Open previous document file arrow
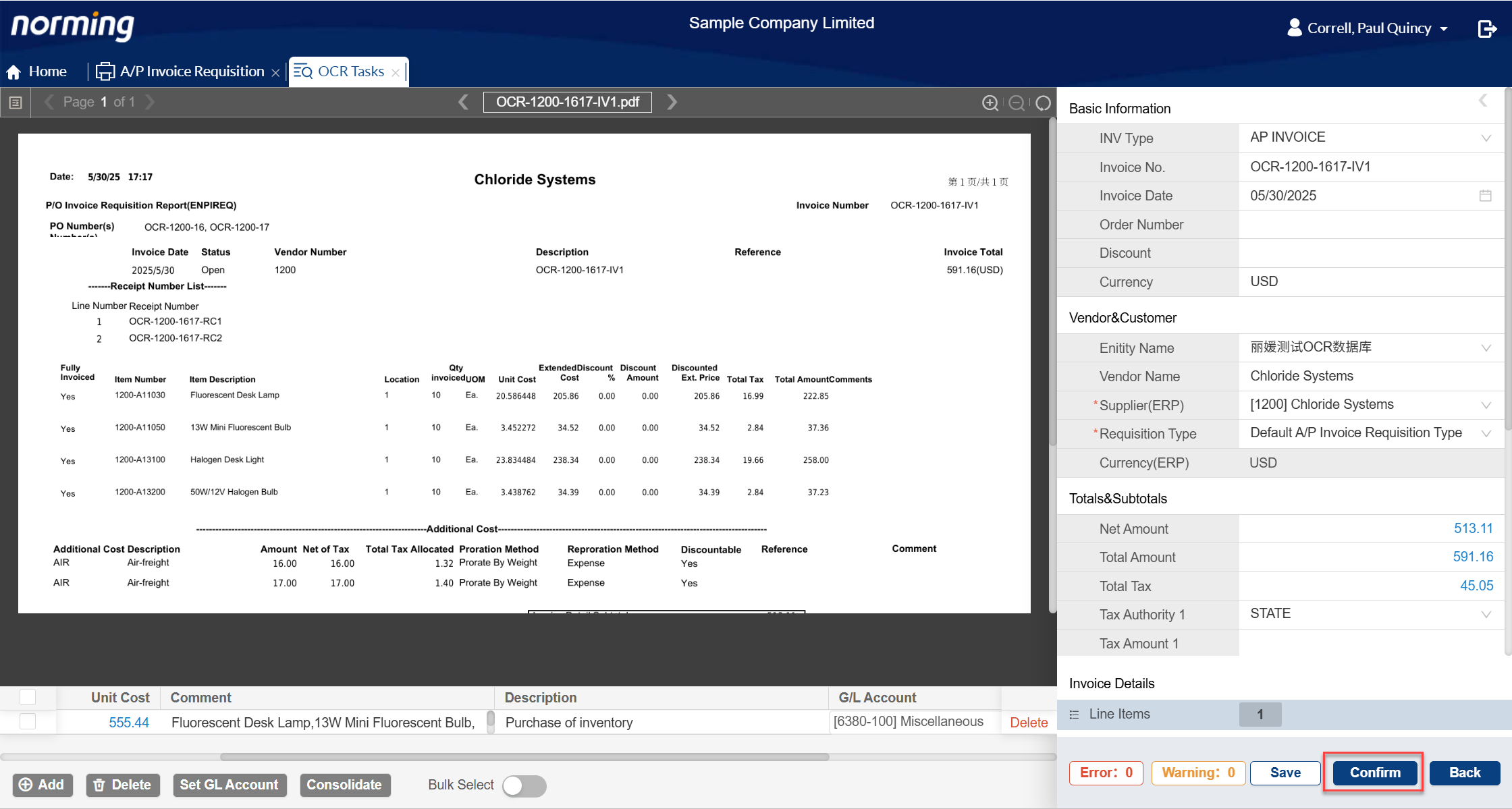The height and width of the screenshot is (809, 1512). click(x=463, y=102)
